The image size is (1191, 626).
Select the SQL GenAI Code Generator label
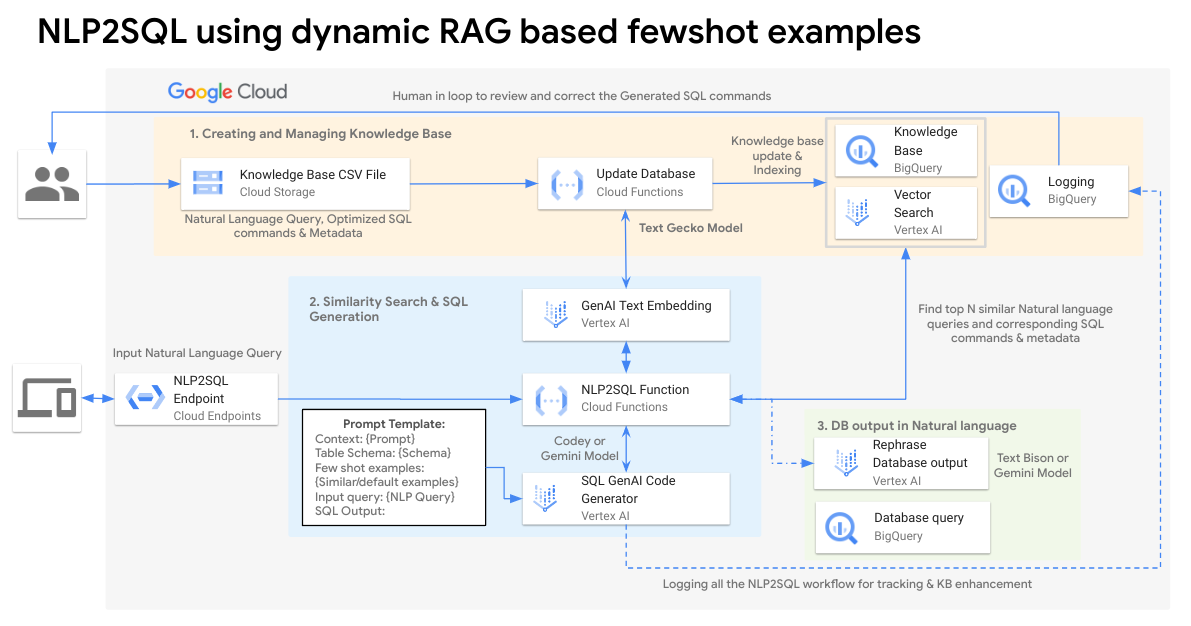(x=628, y=490)
